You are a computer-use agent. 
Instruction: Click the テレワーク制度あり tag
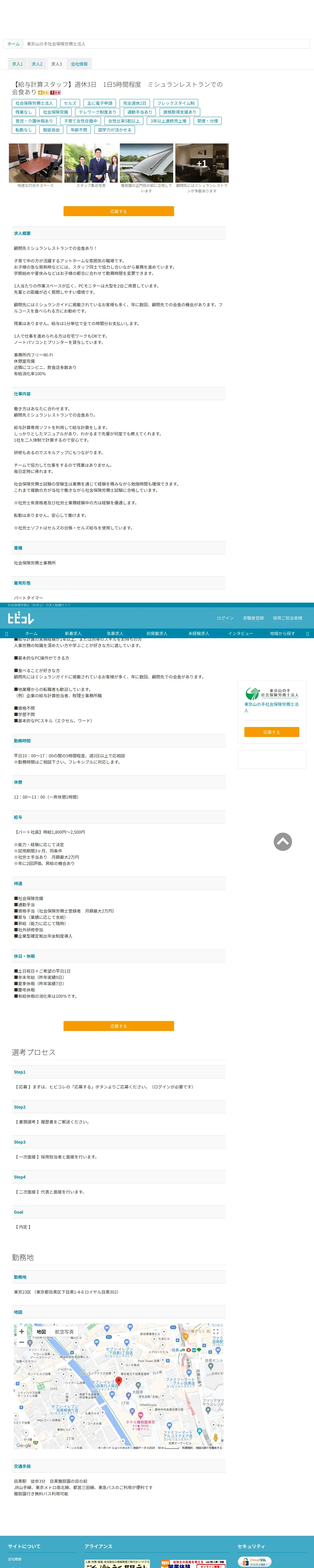[x=98, y=112]
